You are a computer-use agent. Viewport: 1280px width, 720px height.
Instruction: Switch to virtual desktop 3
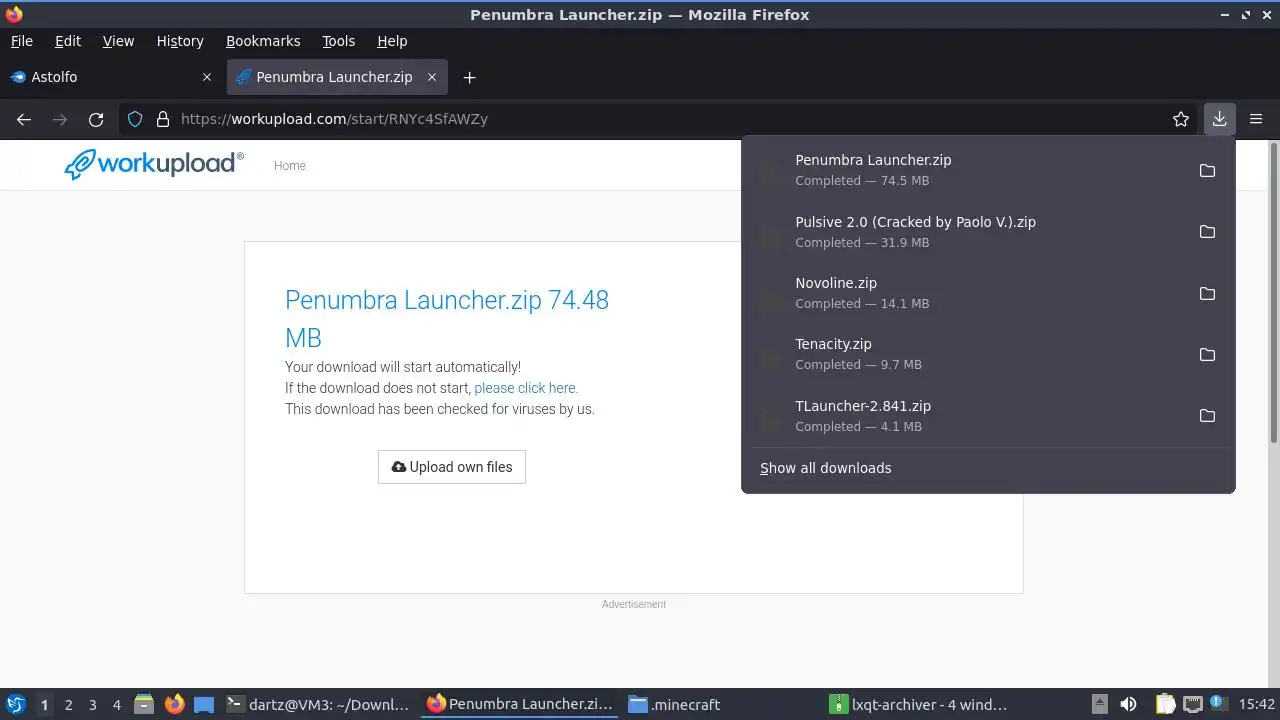pos(93,704)
